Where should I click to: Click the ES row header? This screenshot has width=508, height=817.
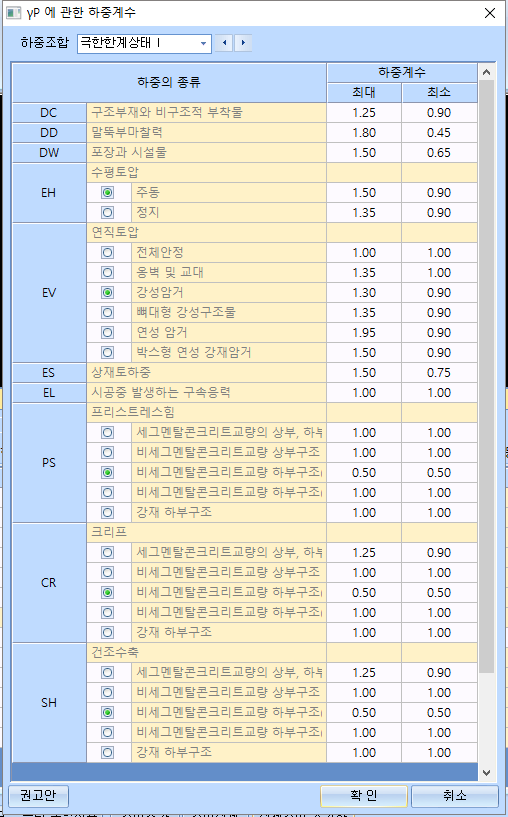point(49,373)
